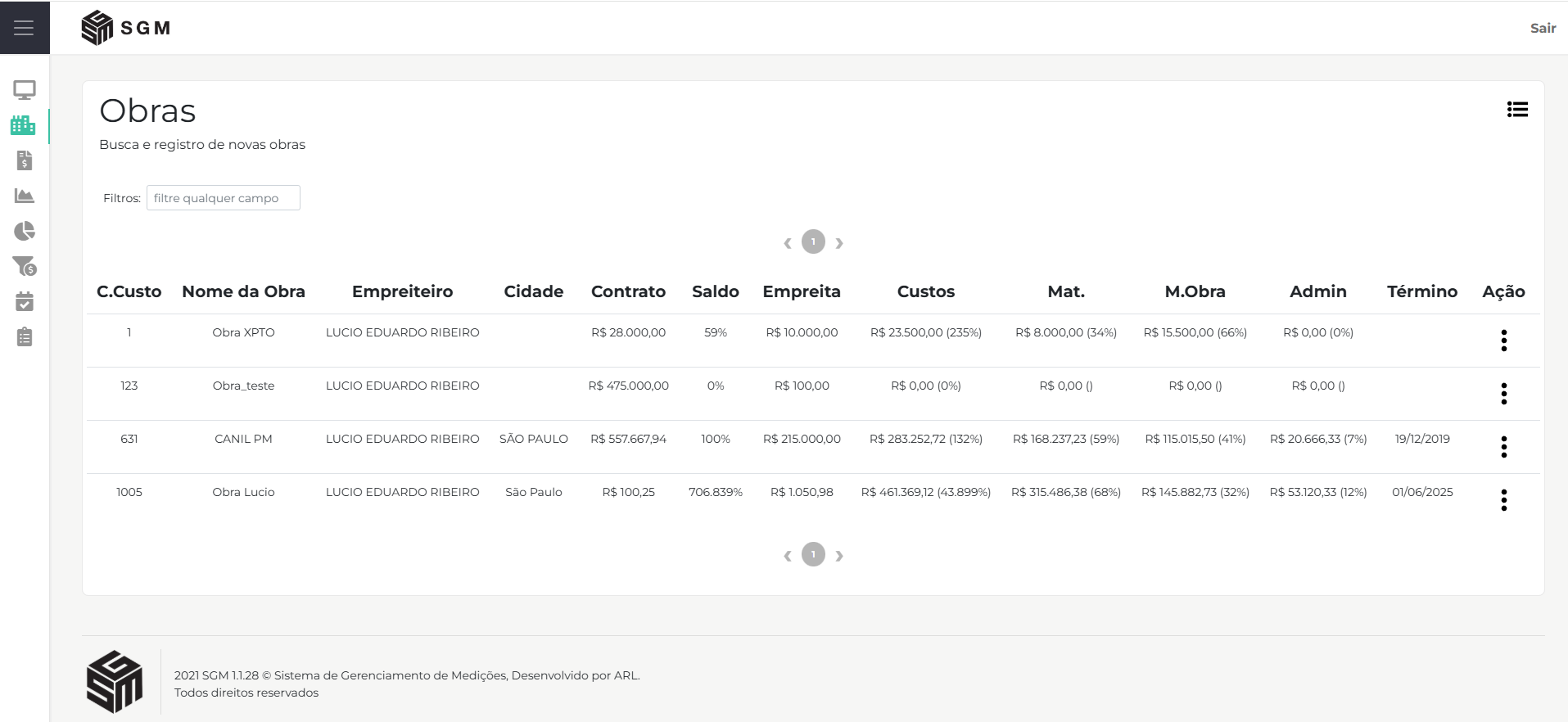The height and width of the screenshot is (722, 1568).
Task: Open the funnel dollar filter sidebar icon
Action: 24,266
